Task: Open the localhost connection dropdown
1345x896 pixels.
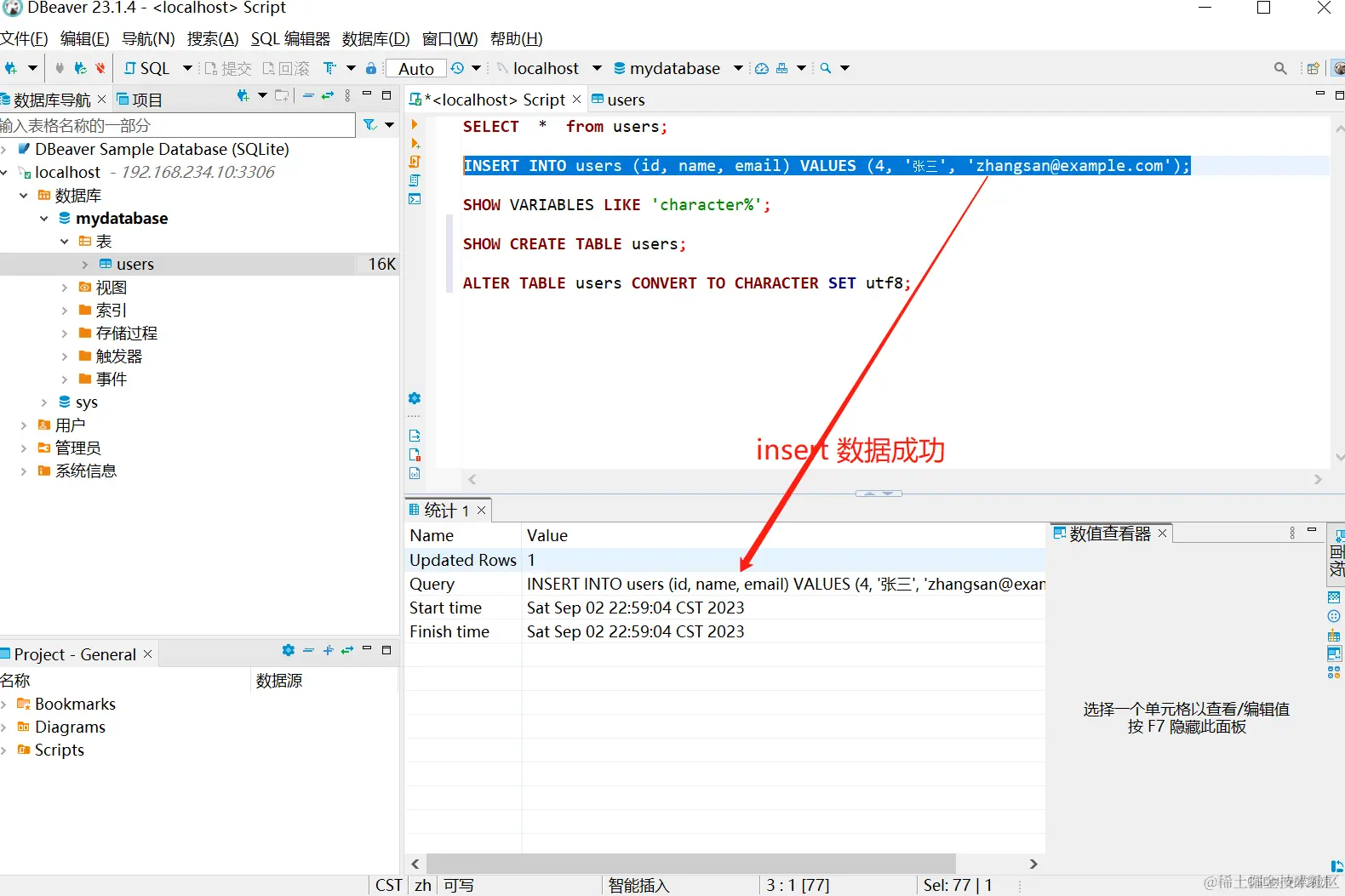Action: (x=597, y=68)
